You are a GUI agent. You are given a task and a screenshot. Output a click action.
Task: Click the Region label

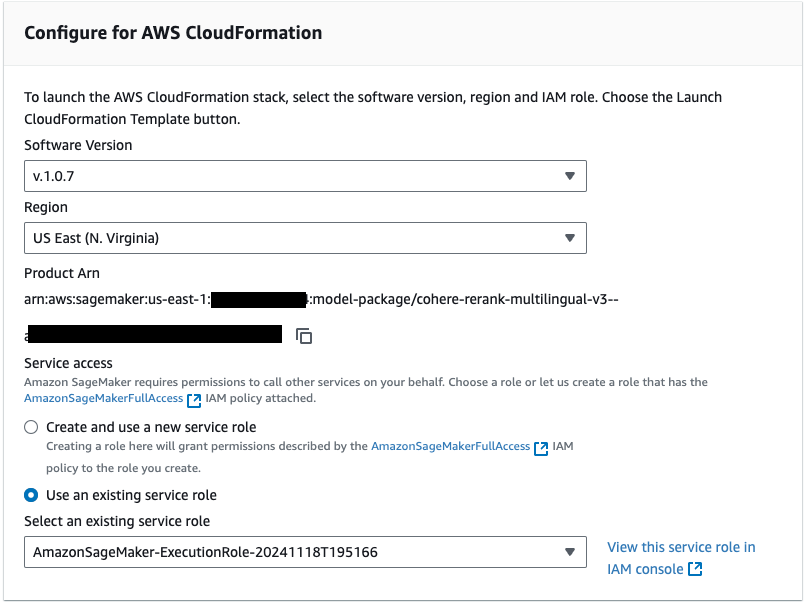[46, 208]
